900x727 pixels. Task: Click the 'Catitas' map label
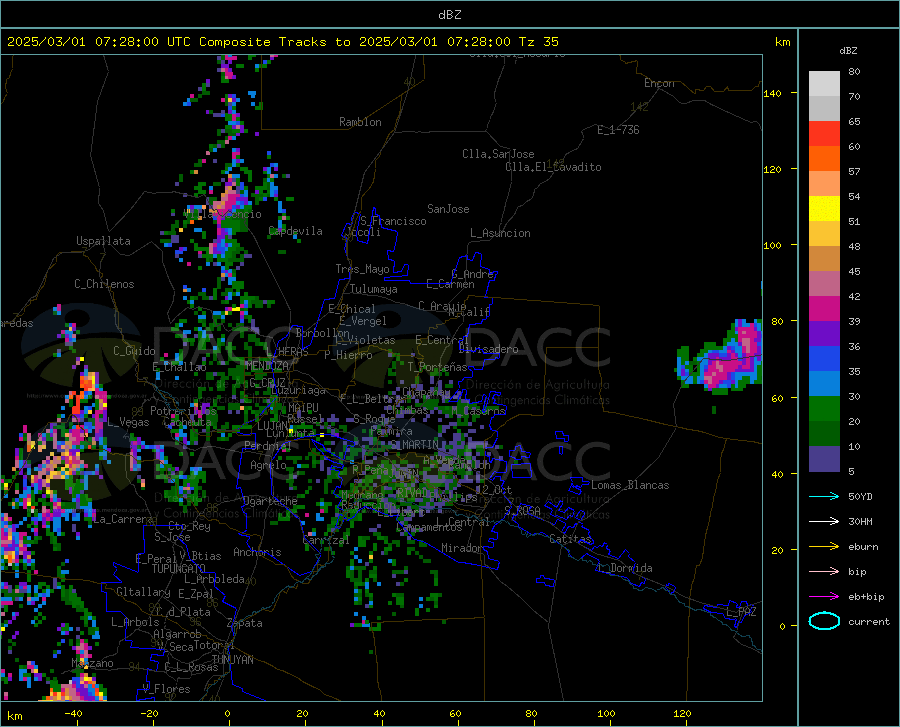[x=570, y=539]
